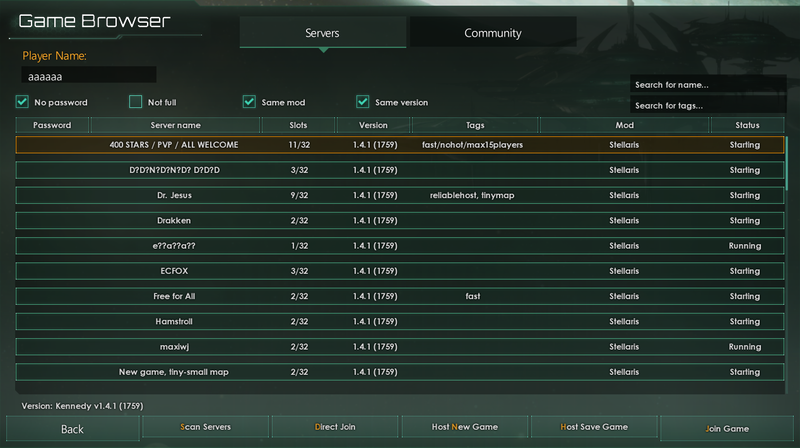The height and width of the screenshot is (448, 800).
Task: Click Host Save Game button
Action: click(x=594, y=427)
